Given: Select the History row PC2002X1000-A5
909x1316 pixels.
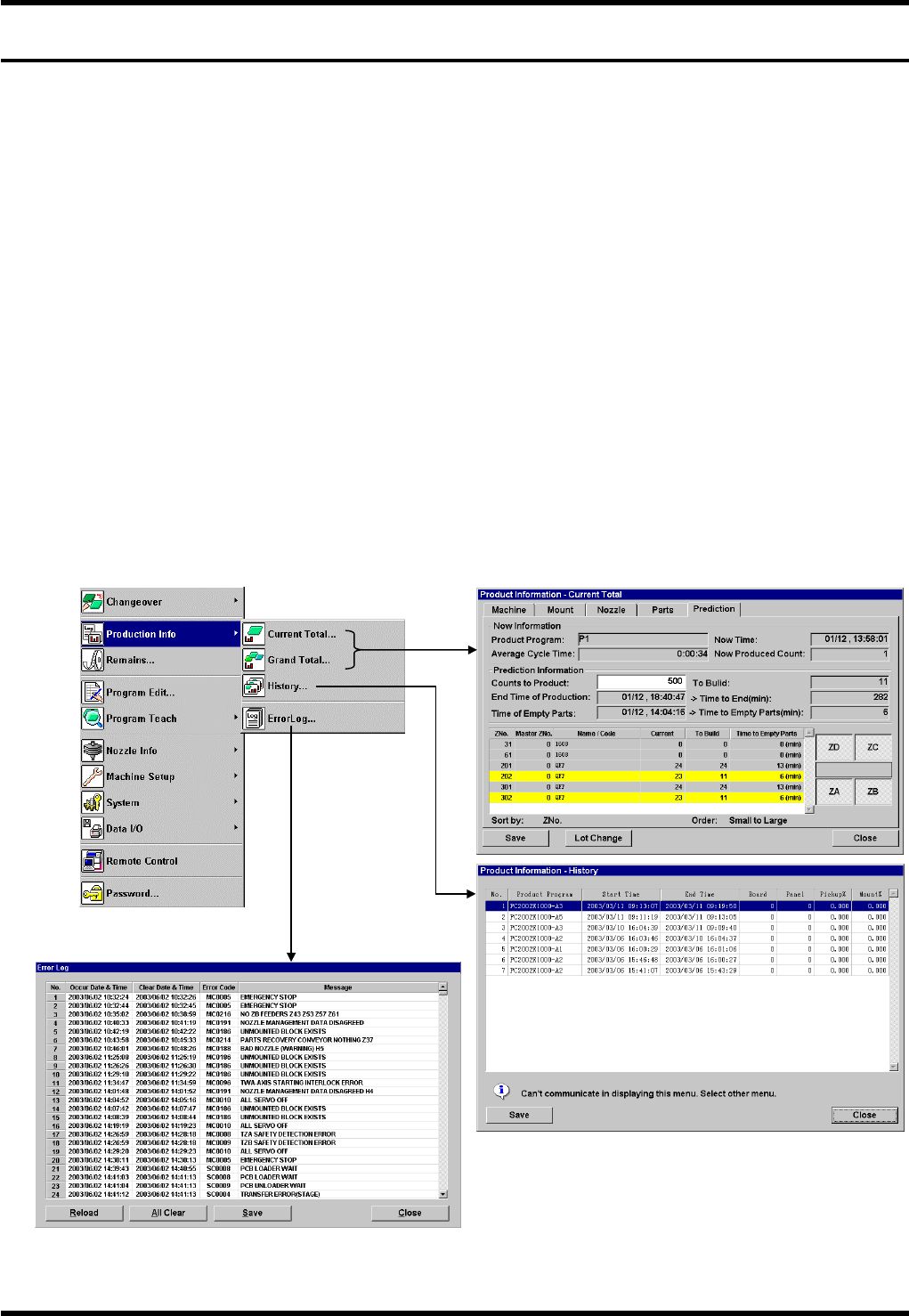Looking at the screenshot, I should click(x=686, y=916).
